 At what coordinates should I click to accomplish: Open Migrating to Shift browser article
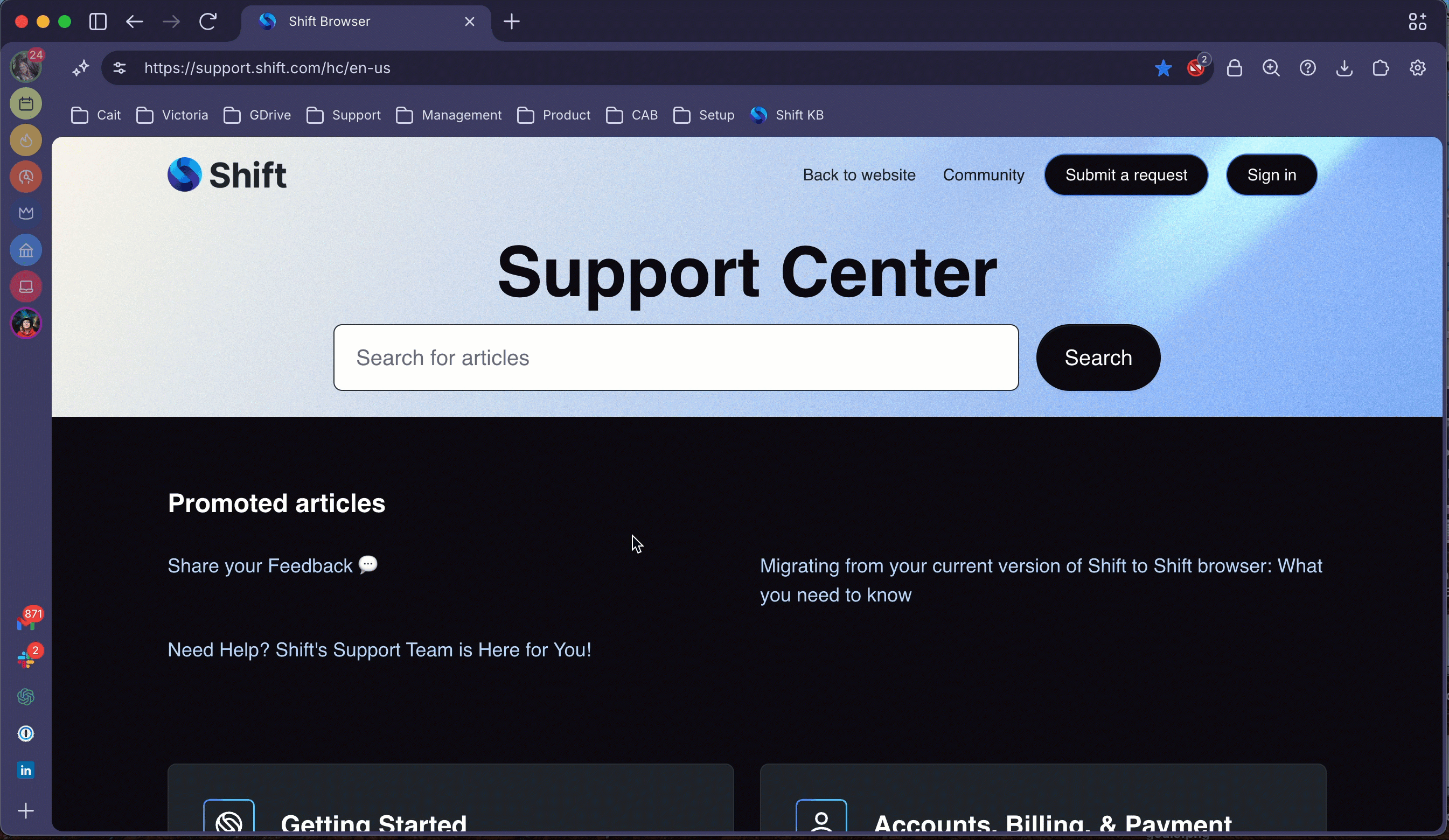[x=1041, y=580]
